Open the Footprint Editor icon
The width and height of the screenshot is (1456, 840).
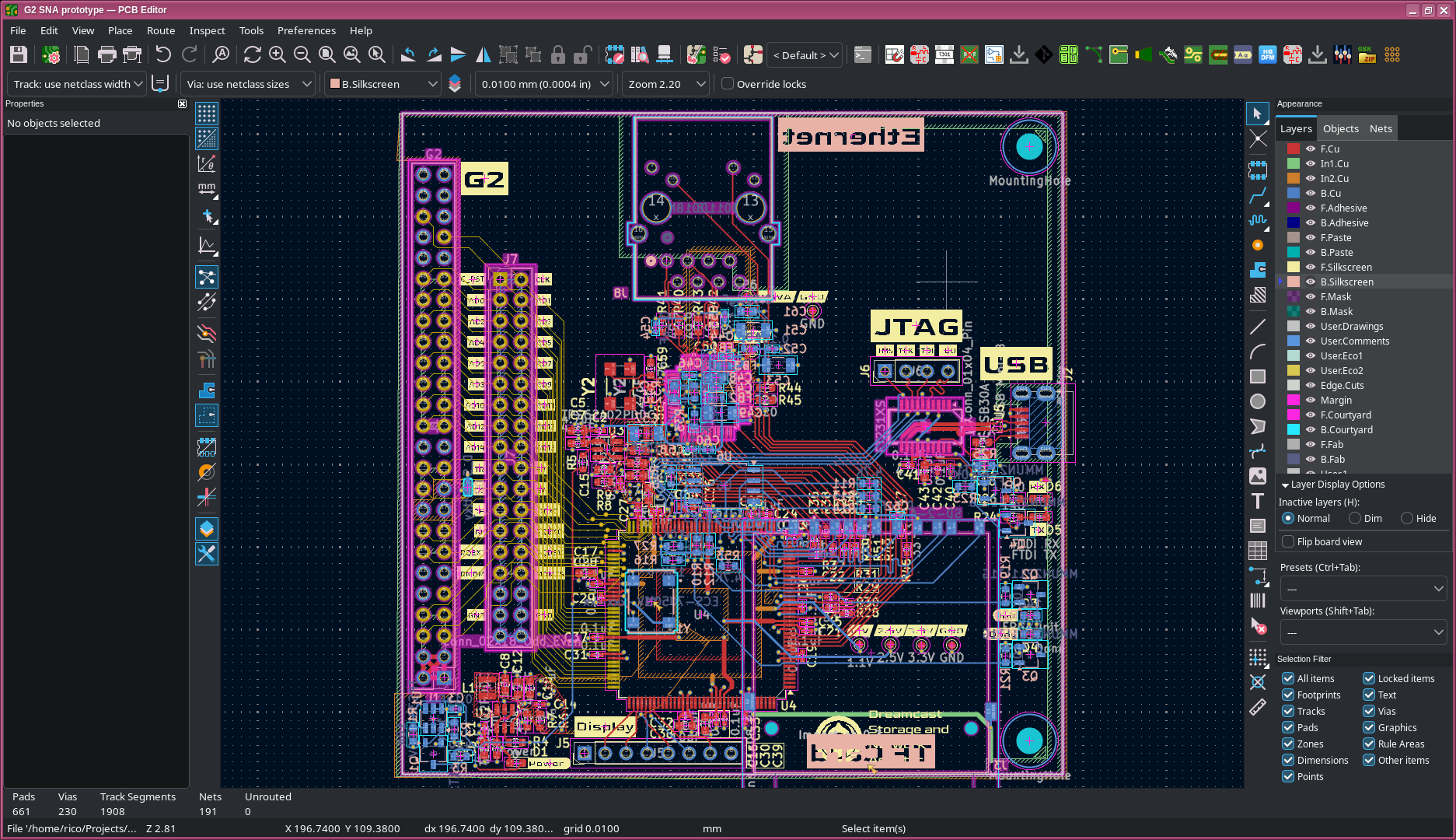point(614,54)
